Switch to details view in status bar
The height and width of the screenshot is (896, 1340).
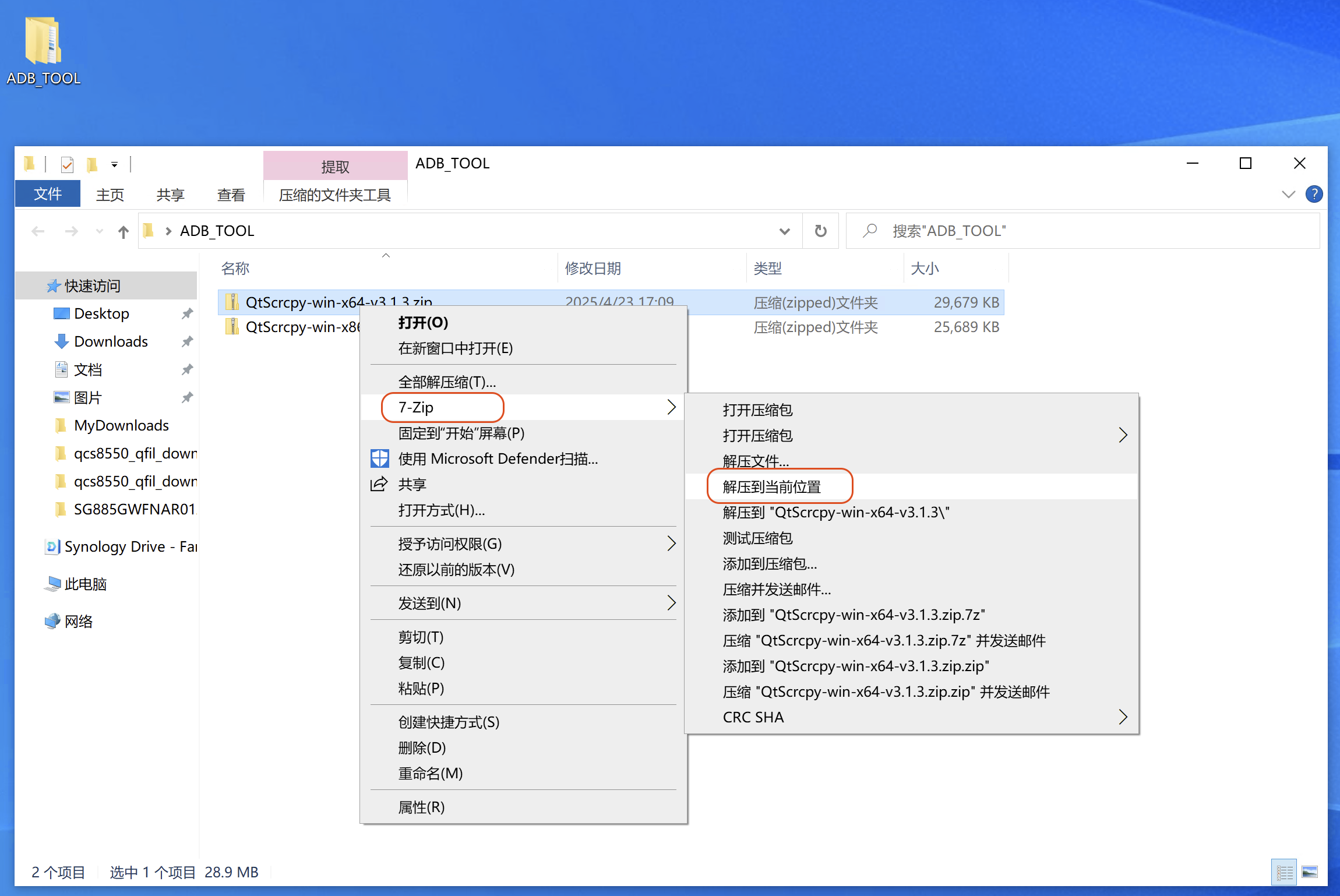click(x=1284, y=873)
